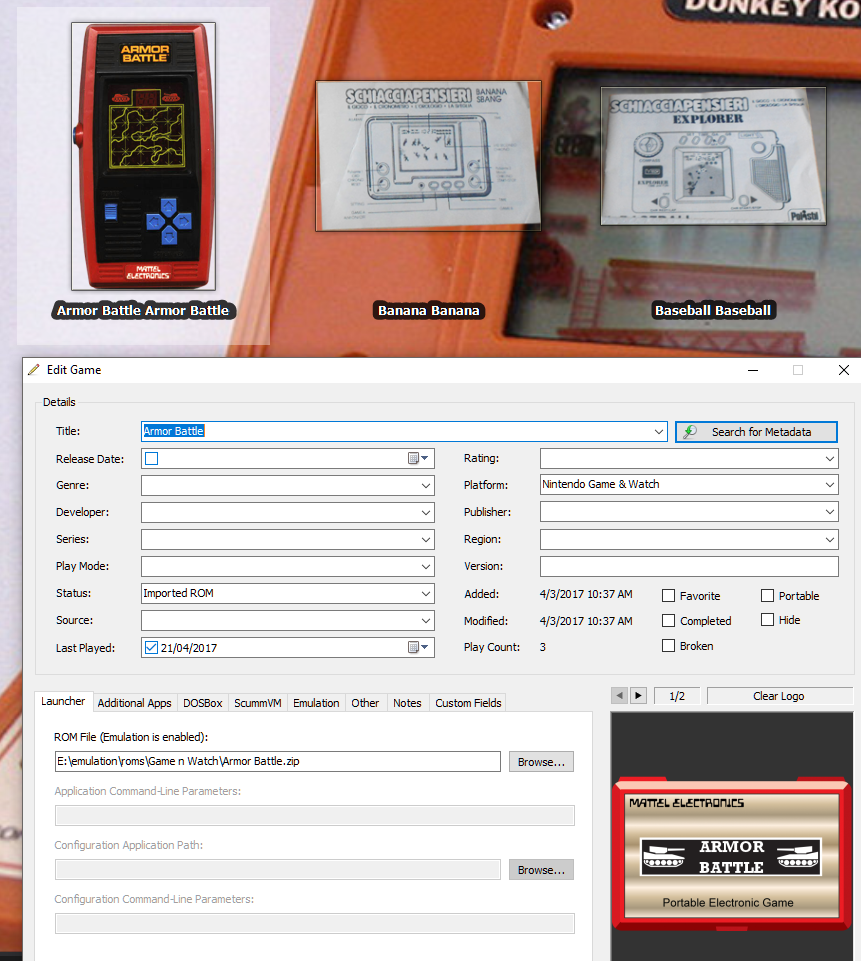Open the Rating dropdown
The image size is (861, 961).
click(x=830, y=458)
